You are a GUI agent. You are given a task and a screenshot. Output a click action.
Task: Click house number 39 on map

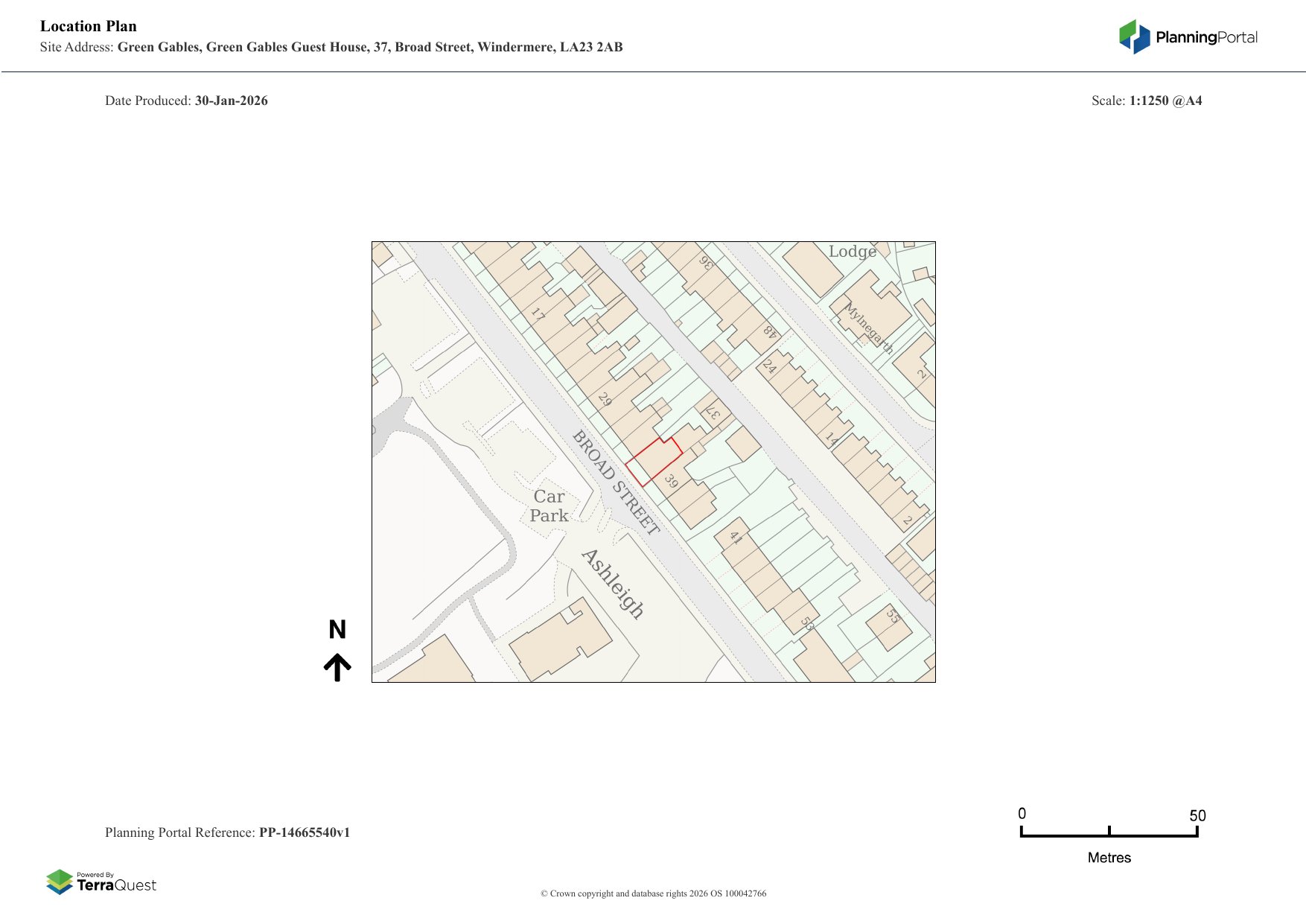click(x=672, y=481)
